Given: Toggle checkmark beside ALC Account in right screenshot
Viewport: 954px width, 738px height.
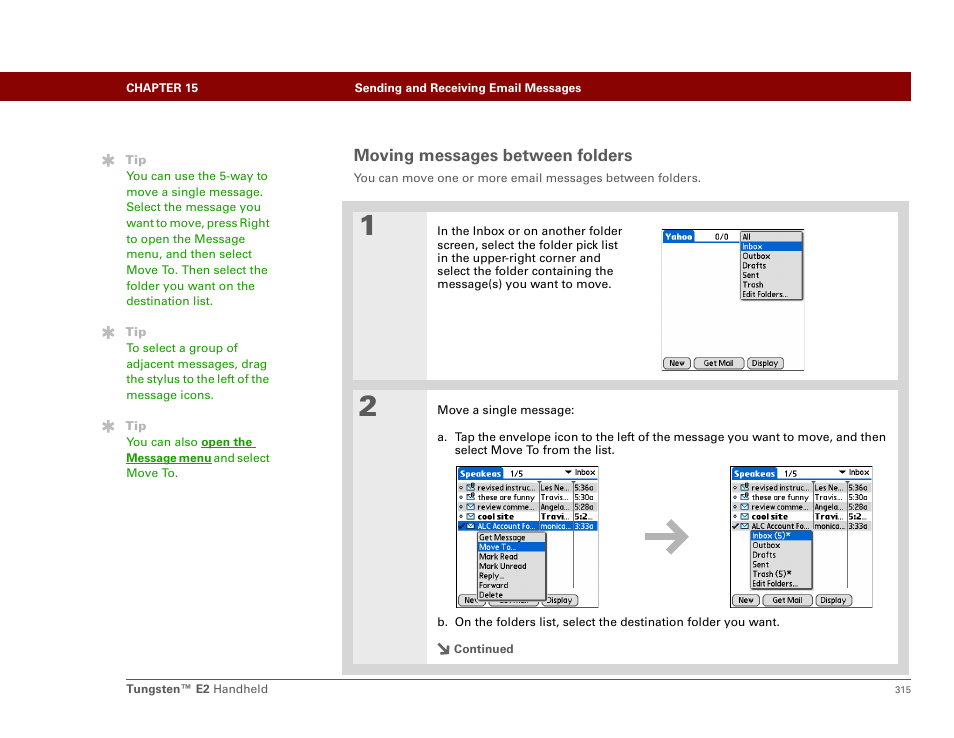Looking at the screenshot, I should coord(735,526).
